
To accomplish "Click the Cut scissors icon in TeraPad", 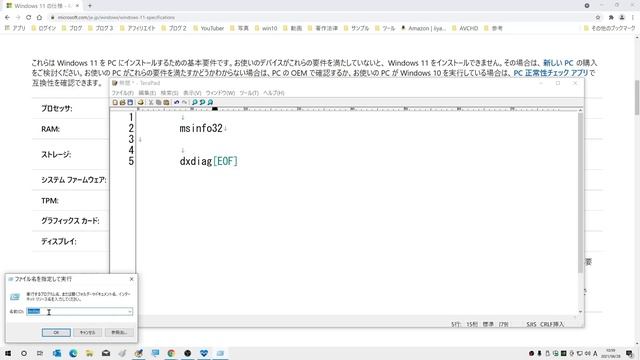I will click(151, 102).
